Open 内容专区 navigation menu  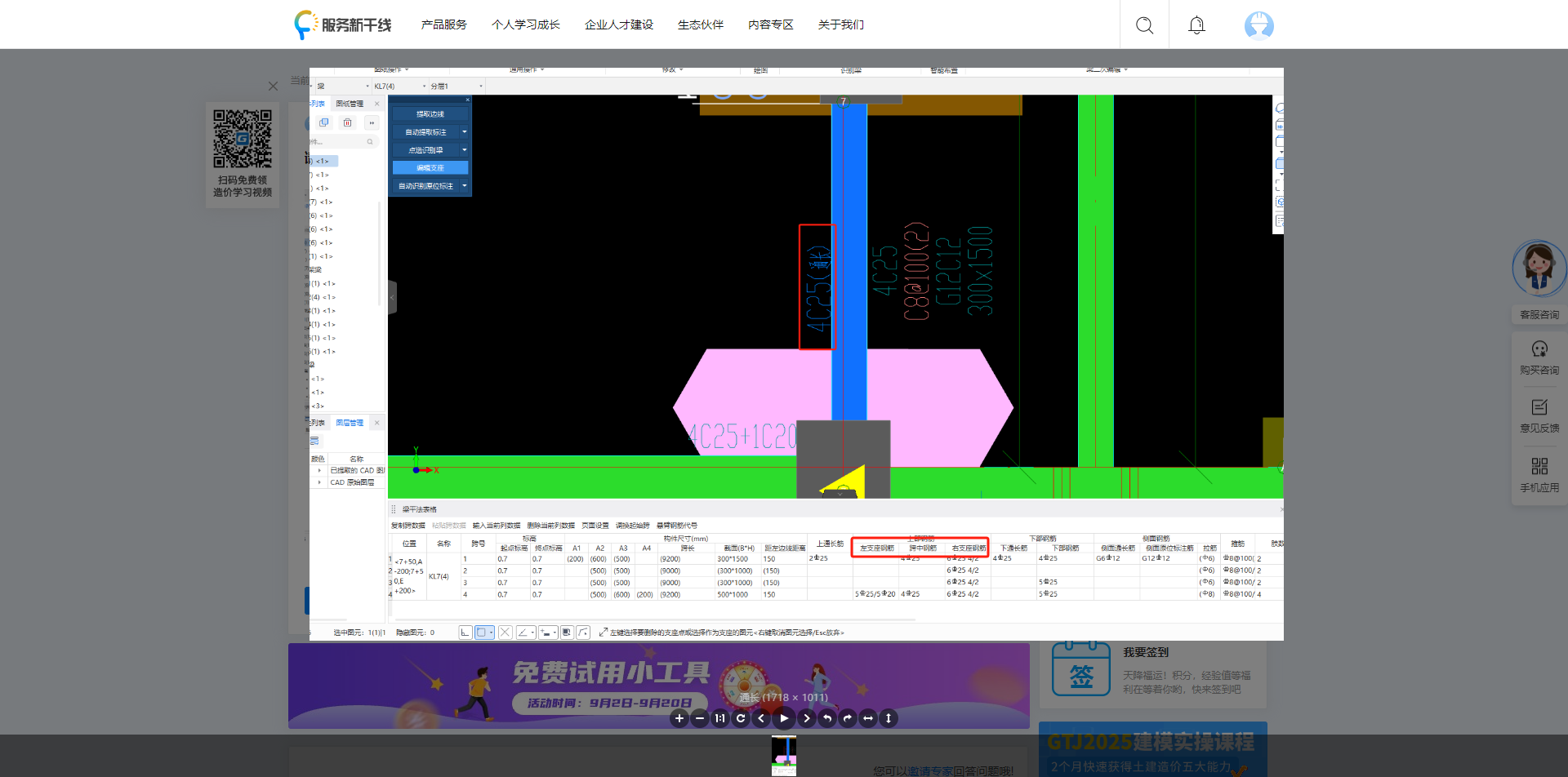[770, 24]
